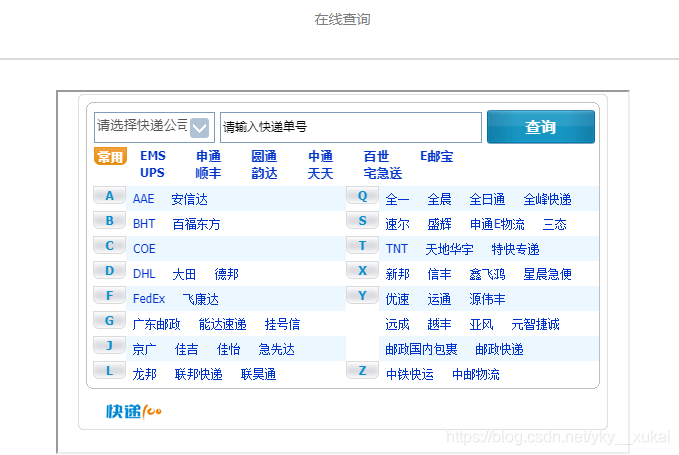Select 源伟丰 courier
This screenshot has width=679, height=455.
tap(487, 299)
